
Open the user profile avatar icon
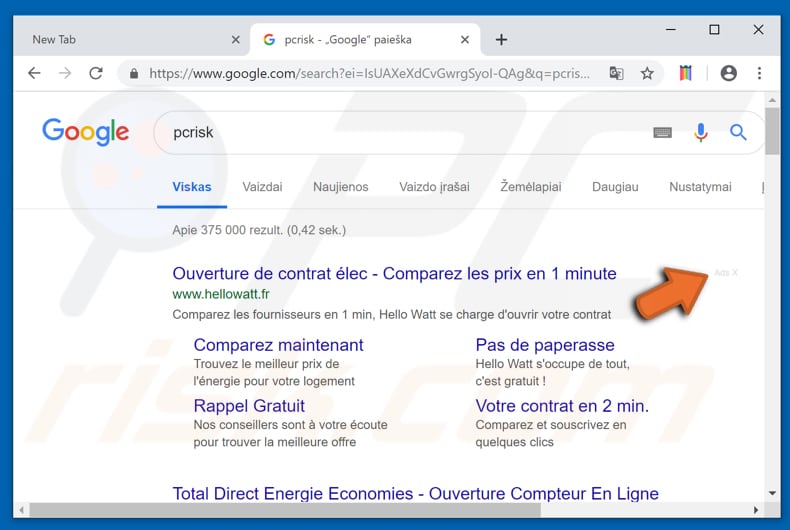tap(729, 74)
